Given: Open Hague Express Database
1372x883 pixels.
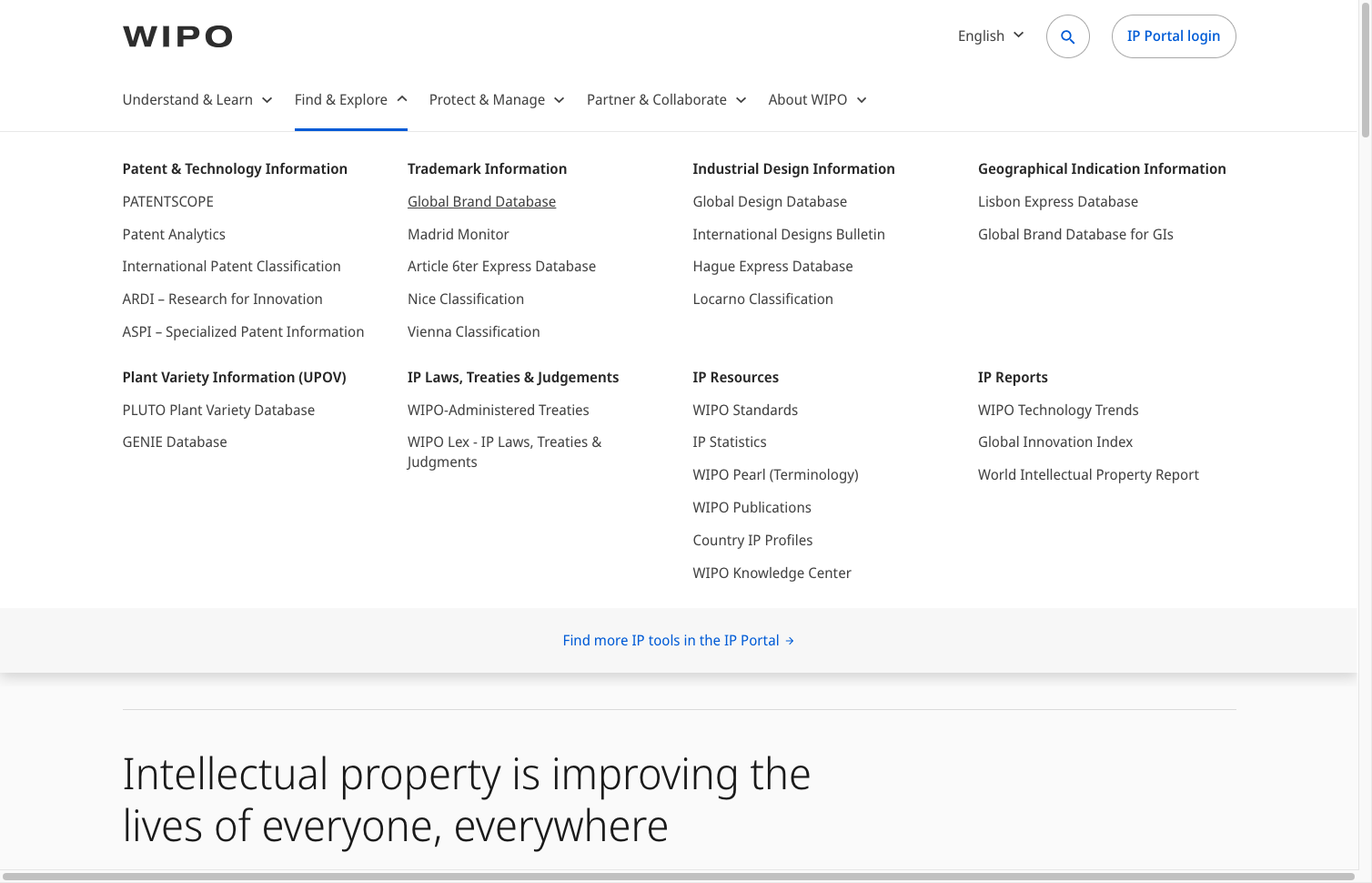Looking at the screenshot, I should coord(773,266).
